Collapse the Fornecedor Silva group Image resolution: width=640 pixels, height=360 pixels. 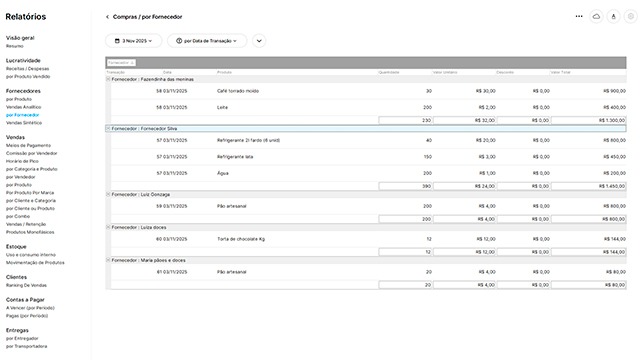click(108, 129)
